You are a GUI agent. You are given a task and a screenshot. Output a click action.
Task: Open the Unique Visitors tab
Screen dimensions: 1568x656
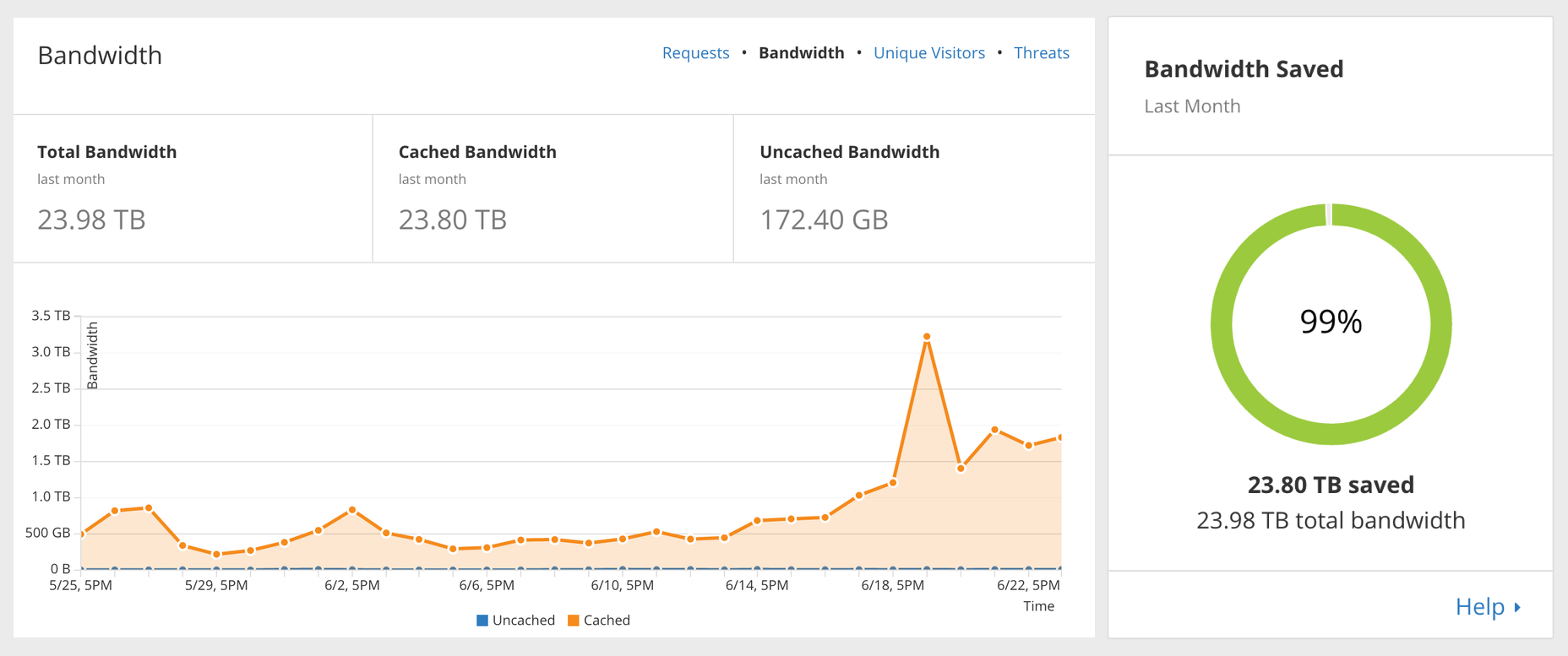point(928,53)
